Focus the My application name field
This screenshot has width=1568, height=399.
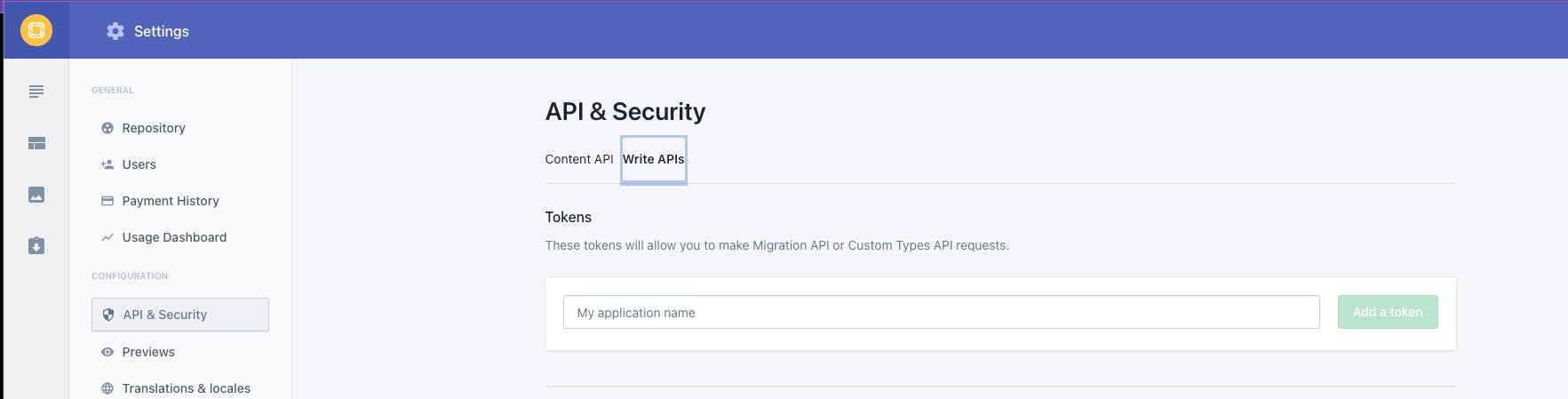tap(941, 312)
